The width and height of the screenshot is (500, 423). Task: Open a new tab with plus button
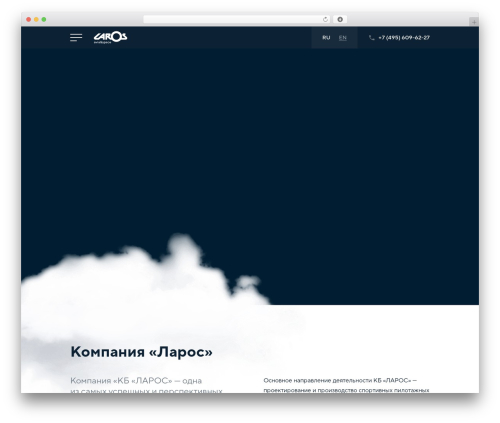point(474,22)
